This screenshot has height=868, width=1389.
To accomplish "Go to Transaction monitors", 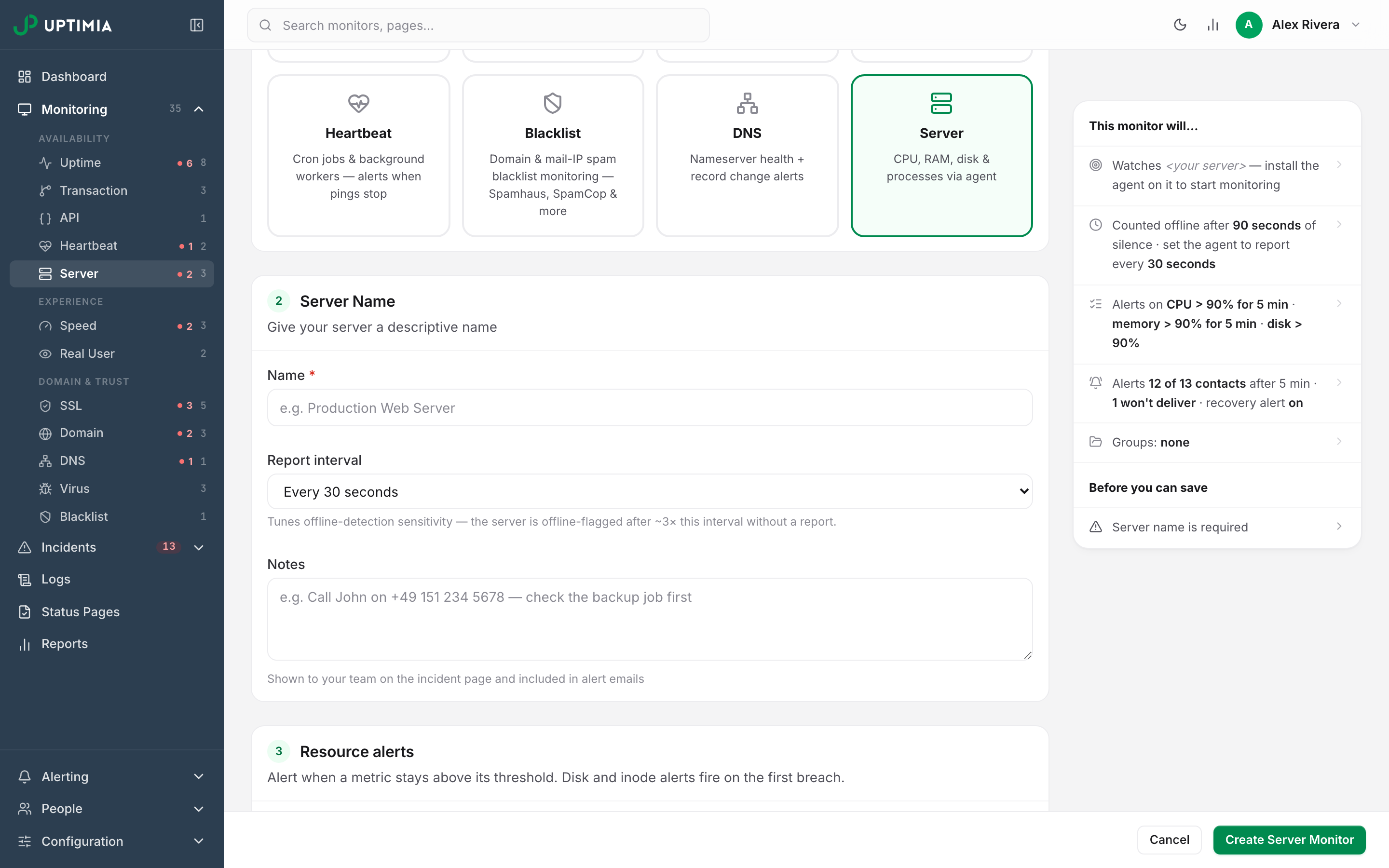I will coord(112,190).
